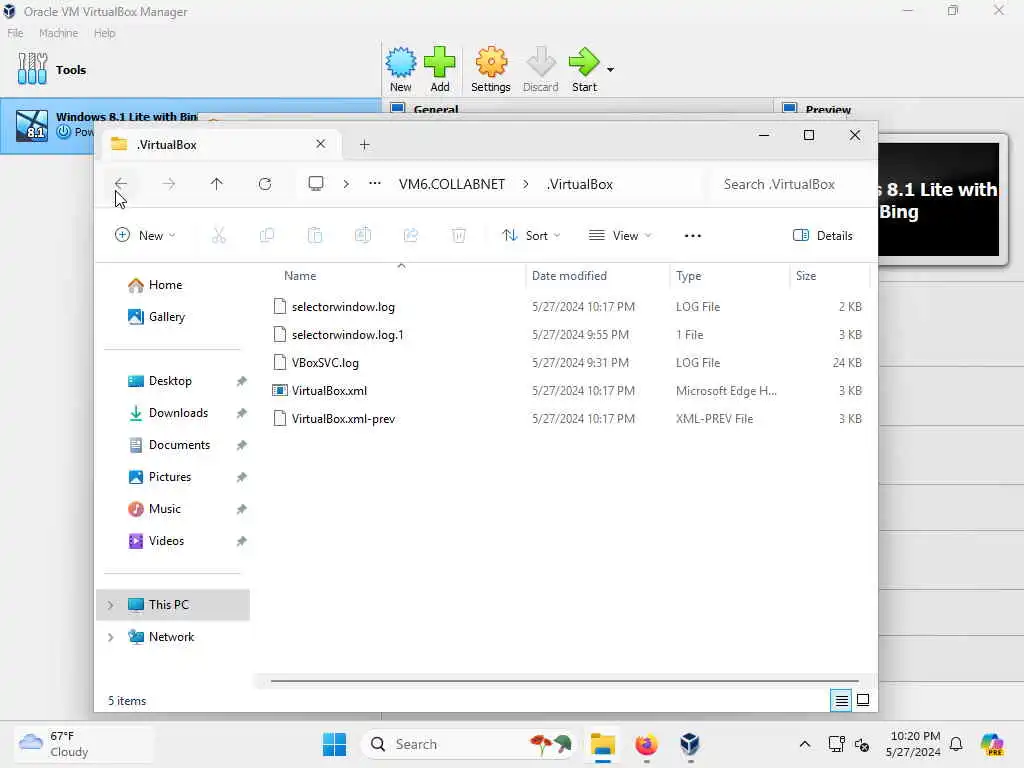Open the File menu in VirtualBox
Image resolution: width=1024 pixels, height=768 pixels.
click(15, 33)
